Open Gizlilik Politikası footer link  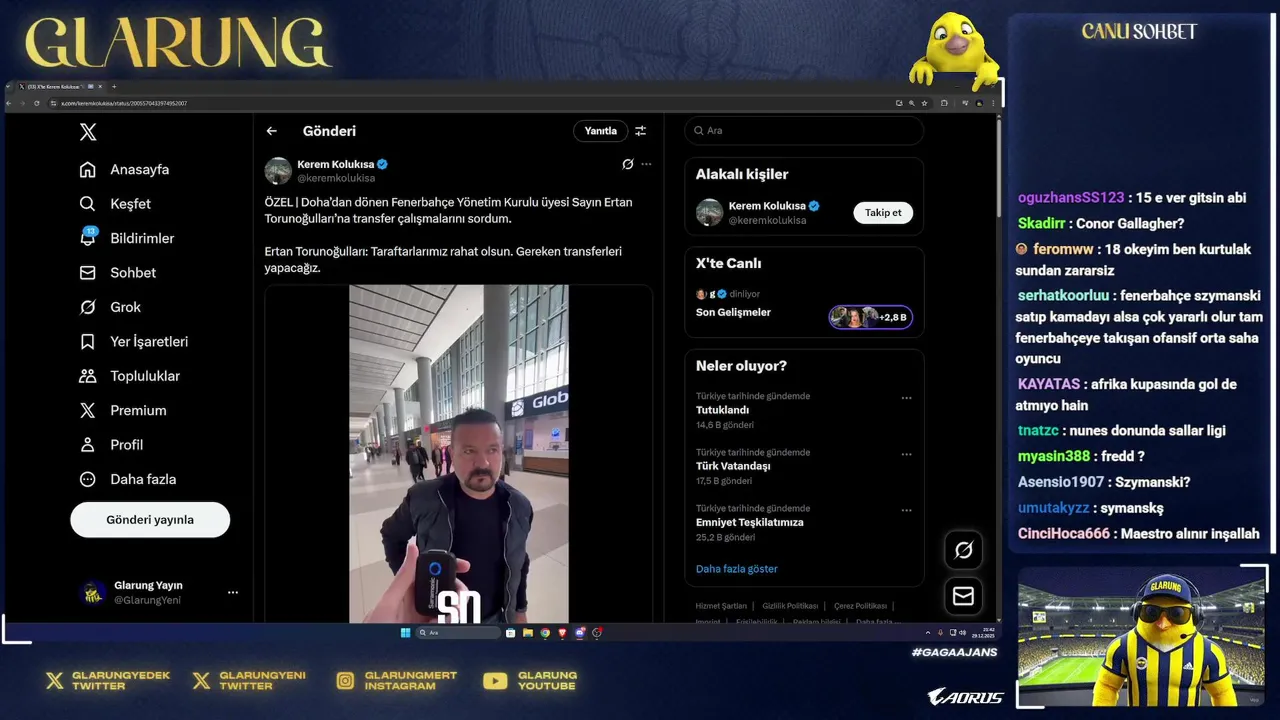[790, 606]
